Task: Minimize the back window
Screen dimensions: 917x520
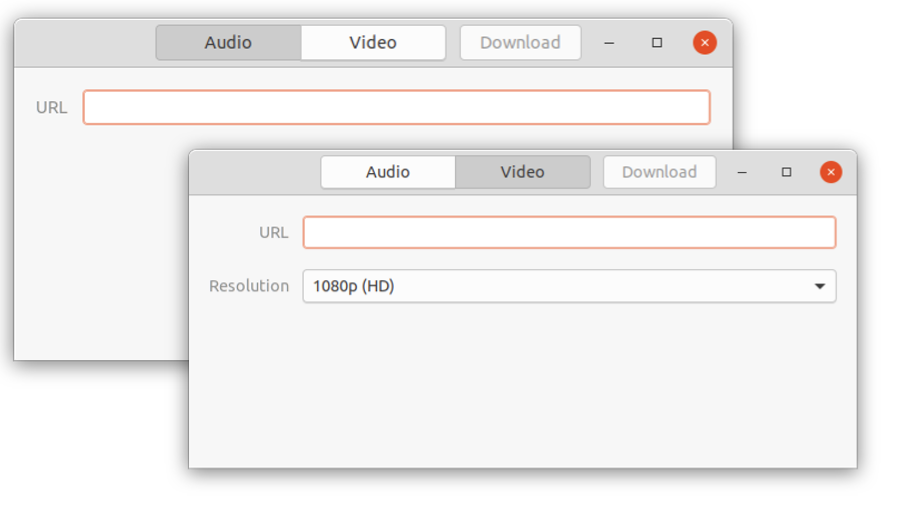Action: tap(609, 43)
